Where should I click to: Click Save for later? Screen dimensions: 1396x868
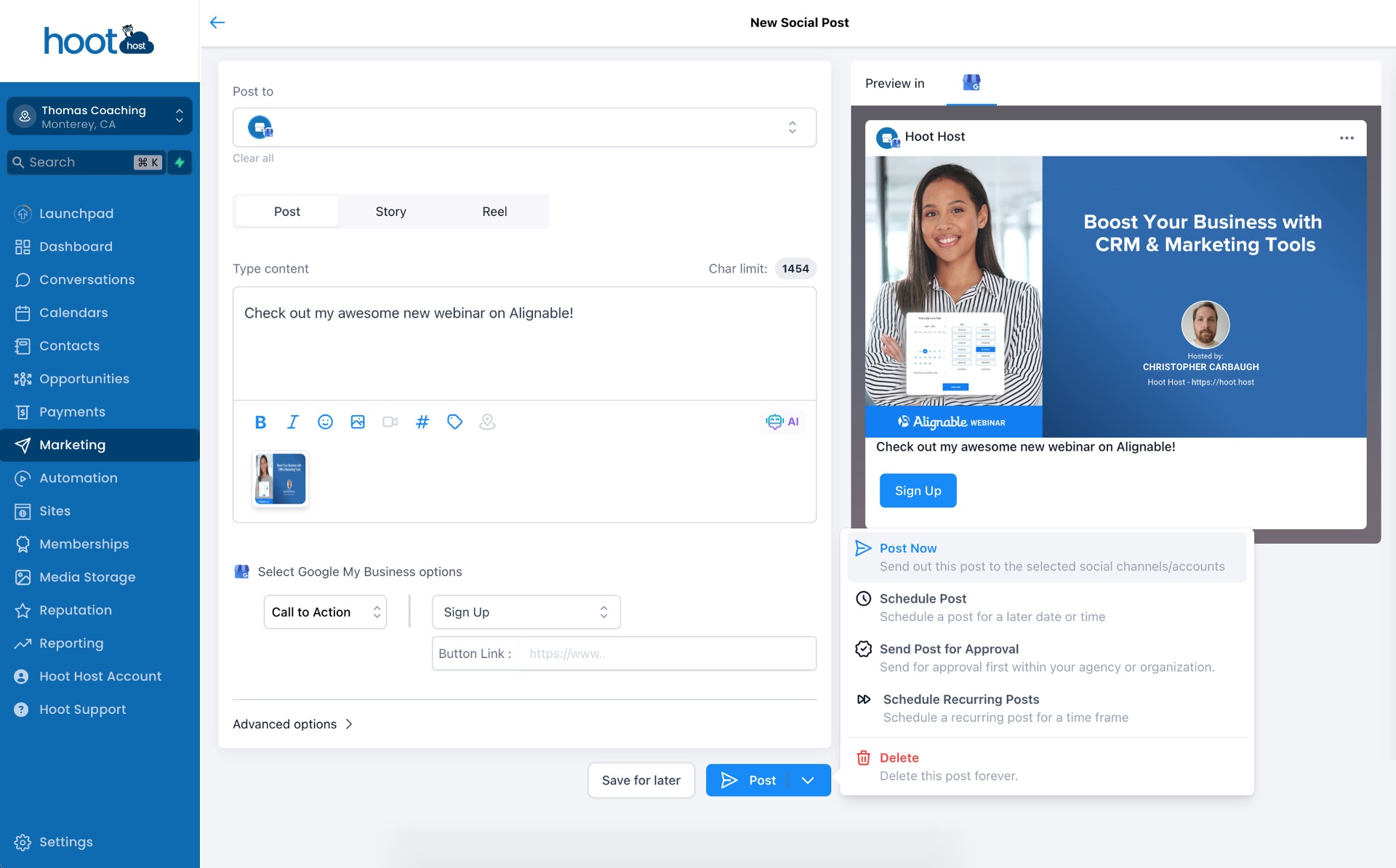(x=641, y=779)
